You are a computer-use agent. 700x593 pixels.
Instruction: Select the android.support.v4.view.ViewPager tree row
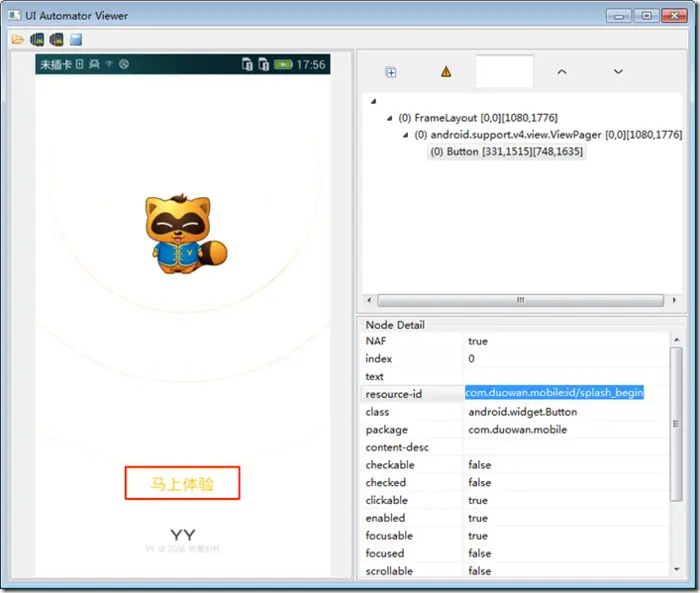tap(548, 135)
